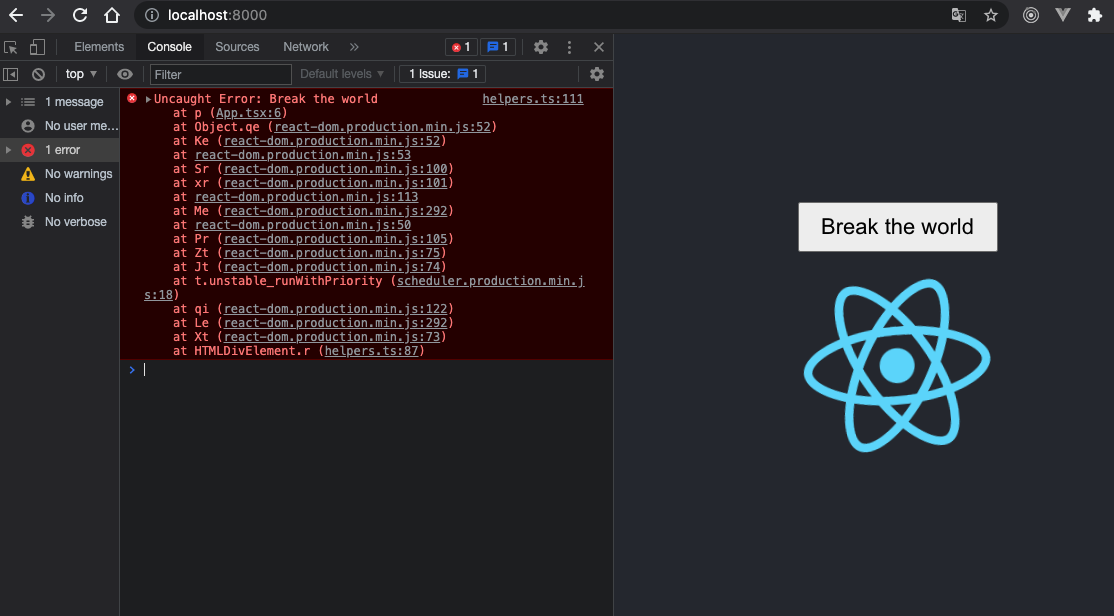Open the V-shaped extension icon
This screenshot has width=1114, height=616.
pyautogui.click(x=1063, y=15)
